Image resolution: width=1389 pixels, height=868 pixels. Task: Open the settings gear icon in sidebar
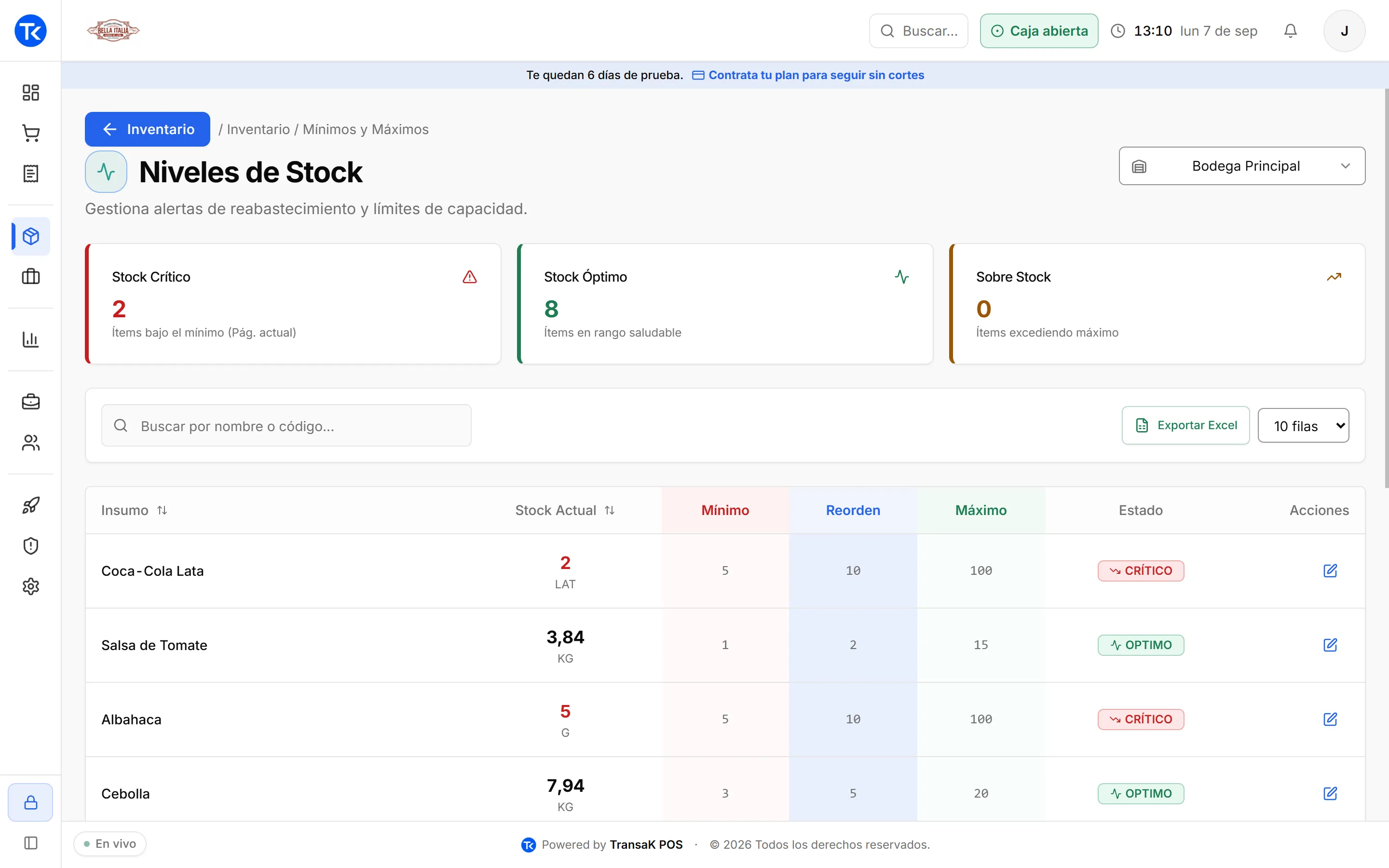tap(30, 586)
